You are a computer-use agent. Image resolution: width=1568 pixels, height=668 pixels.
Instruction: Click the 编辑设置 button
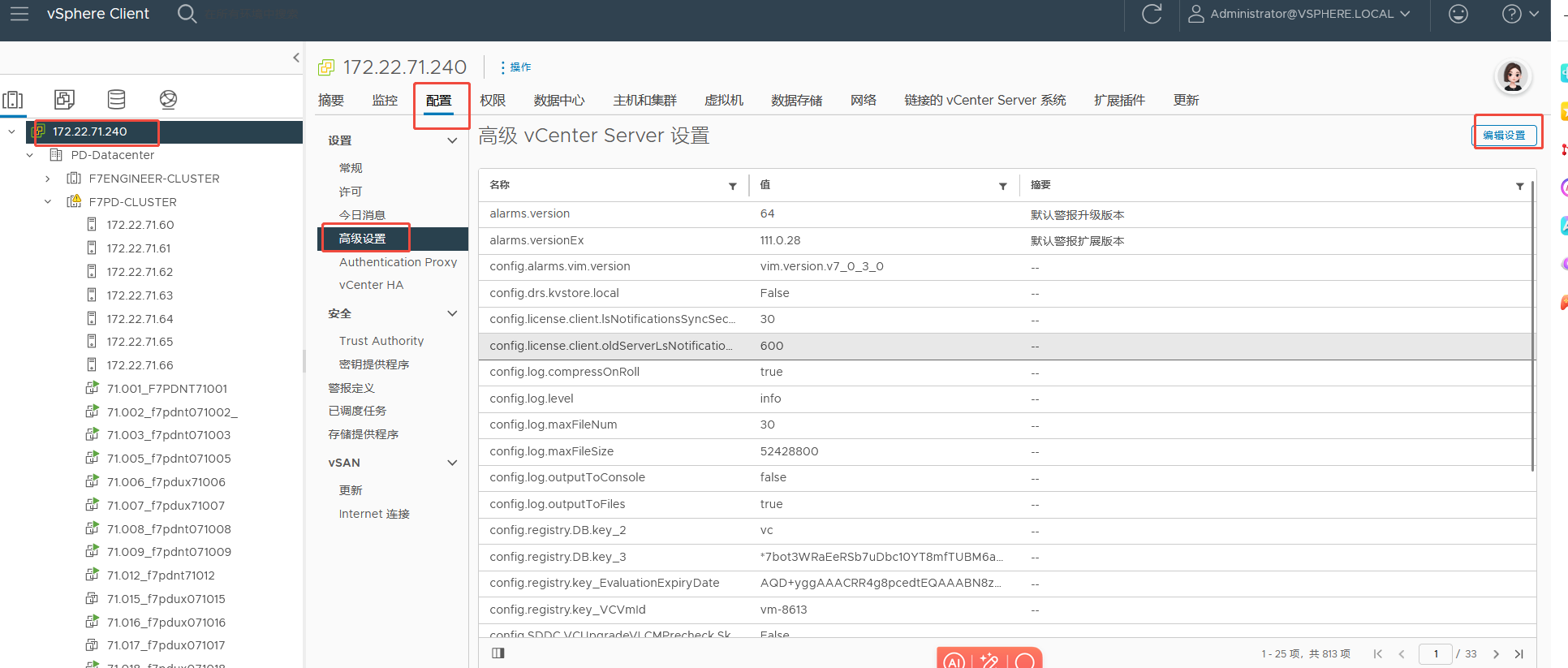coord(1504,135)
